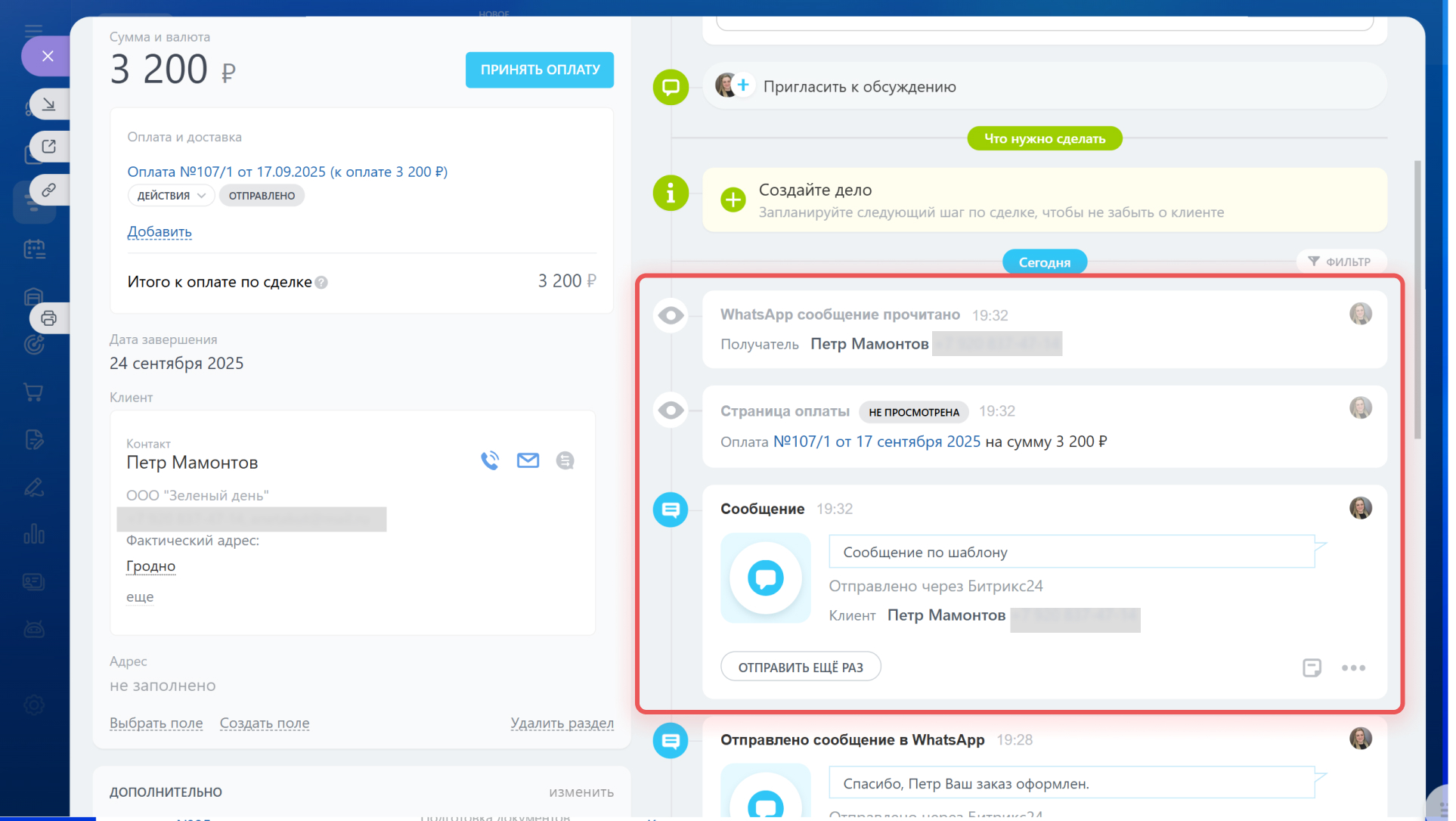Open user avatar on Страница оплаты entry

tap(1360, 408)
